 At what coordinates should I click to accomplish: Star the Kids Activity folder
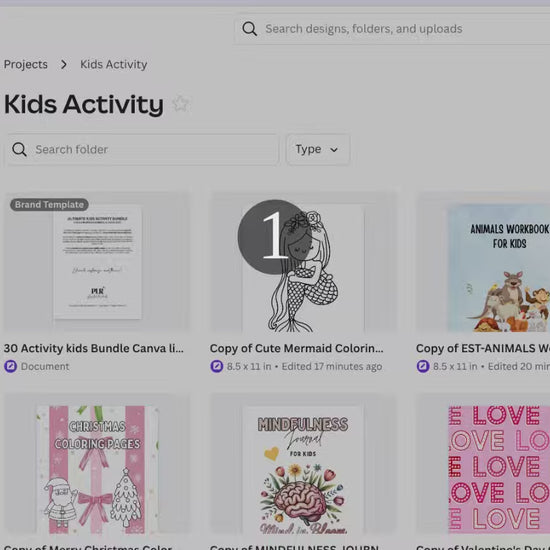click(181, 104)
